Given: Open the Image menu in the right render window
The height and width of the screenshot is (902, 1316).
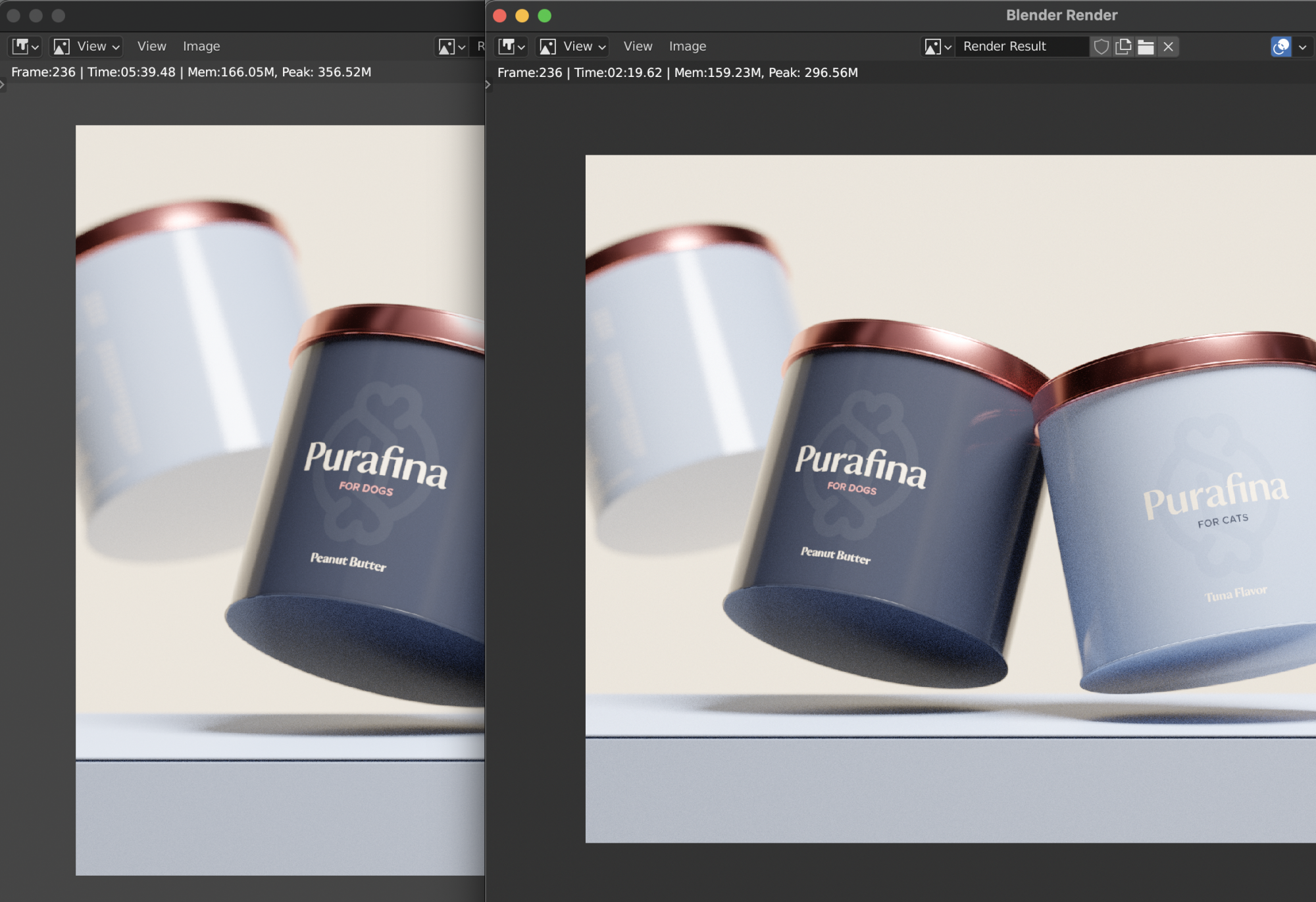Looking at the screenshot, I should (687, 47).
